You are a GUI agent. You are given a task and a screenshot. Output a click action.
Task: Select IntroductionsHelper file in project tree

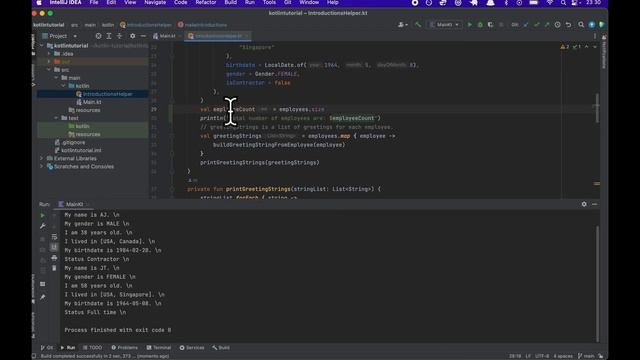pos(104,94)
